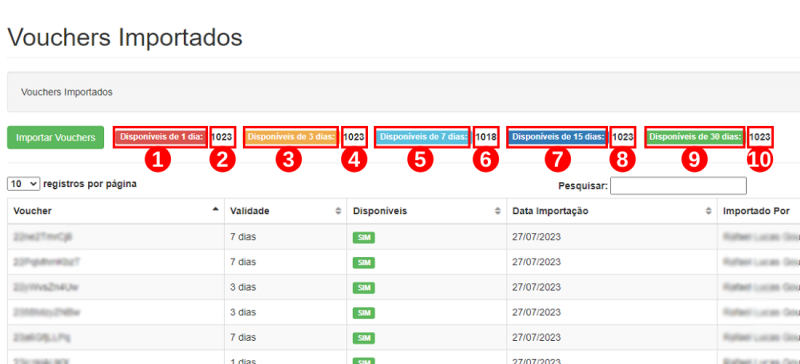Click the dark blue Disponíveis de 15 dias badge
The width and height of the screenshot is (800, 364).
pyautogui.click(x=557, y=137)
